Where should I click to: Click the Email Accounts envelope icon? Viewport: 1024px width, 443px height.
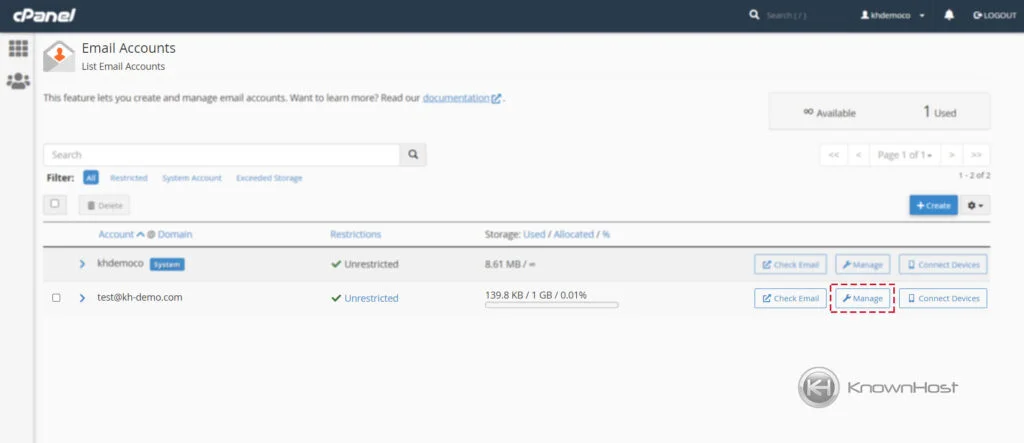(59, 56)
